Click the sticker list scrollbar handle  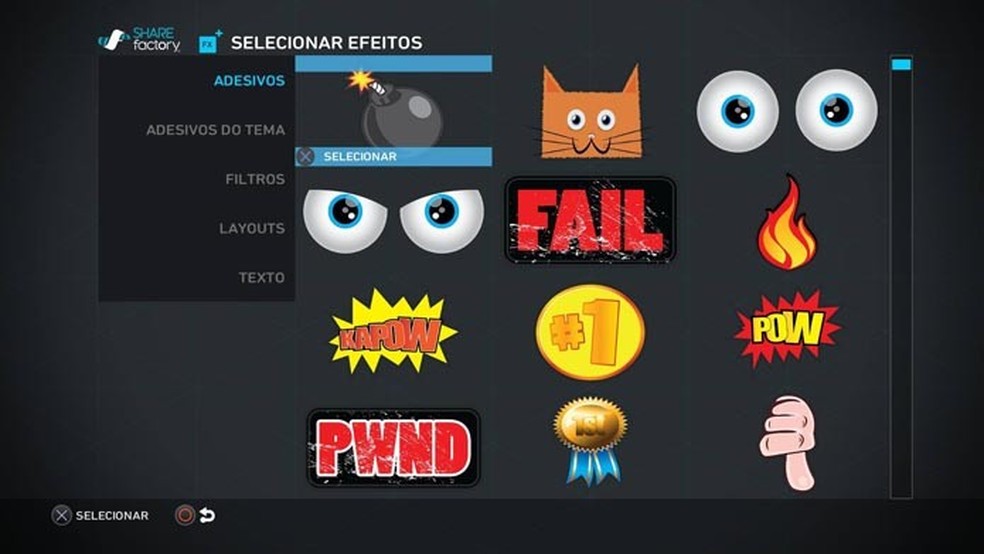(x=901, y=64)
